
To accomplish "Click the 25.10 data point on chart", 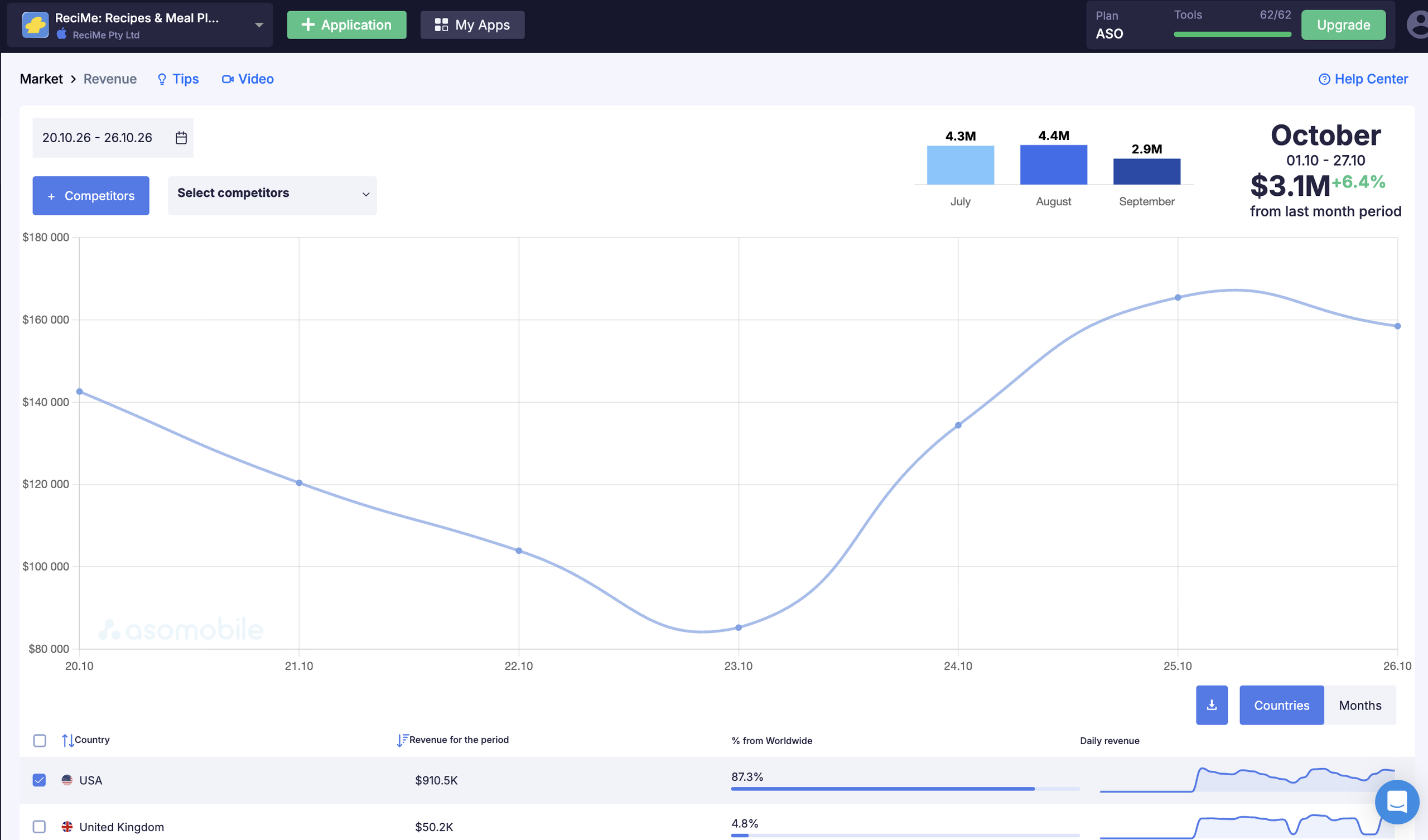I will click(1178, 298).
